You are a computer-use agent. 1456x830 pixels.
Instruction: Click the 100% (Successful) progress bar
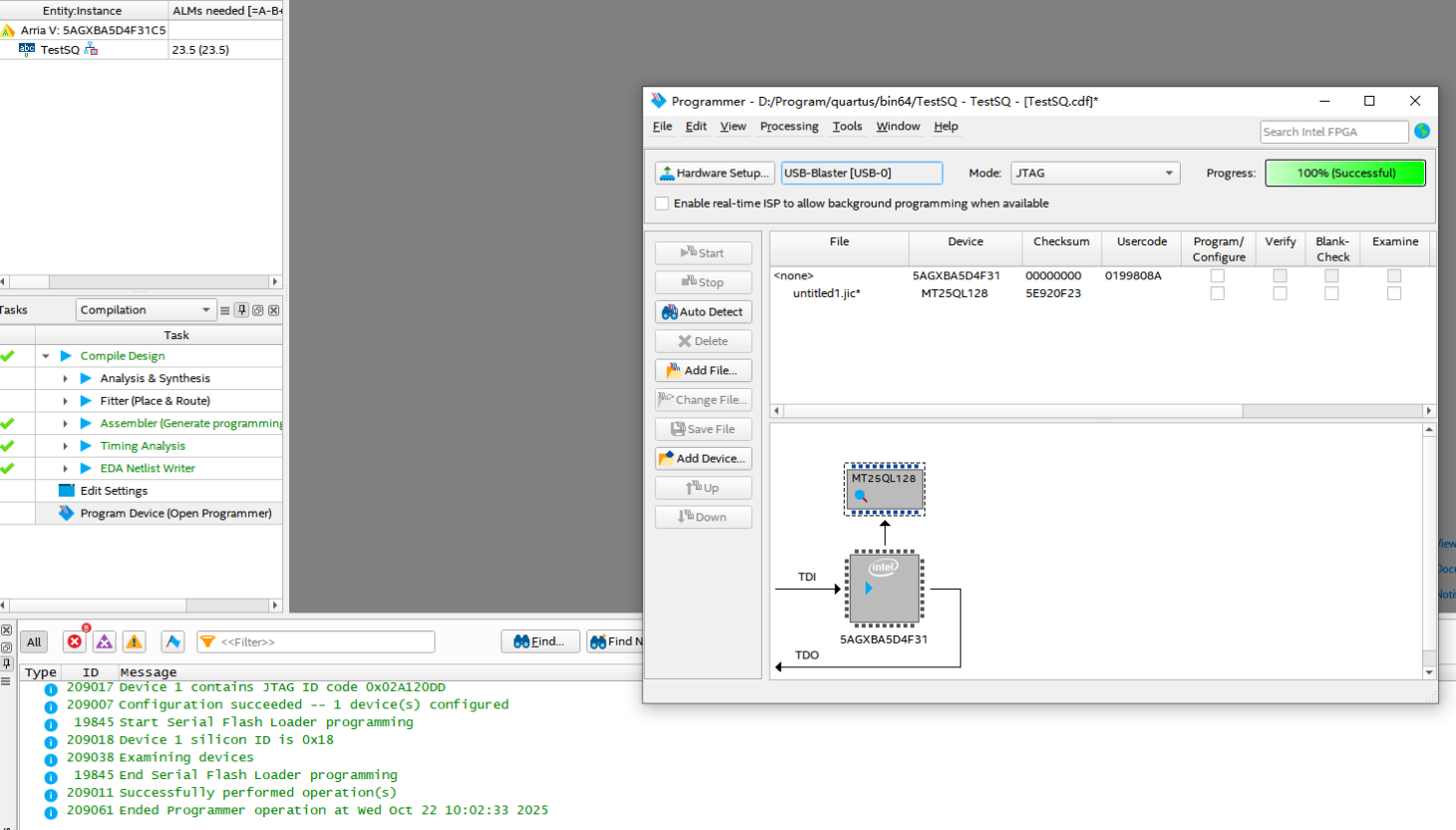point(1345,173)
